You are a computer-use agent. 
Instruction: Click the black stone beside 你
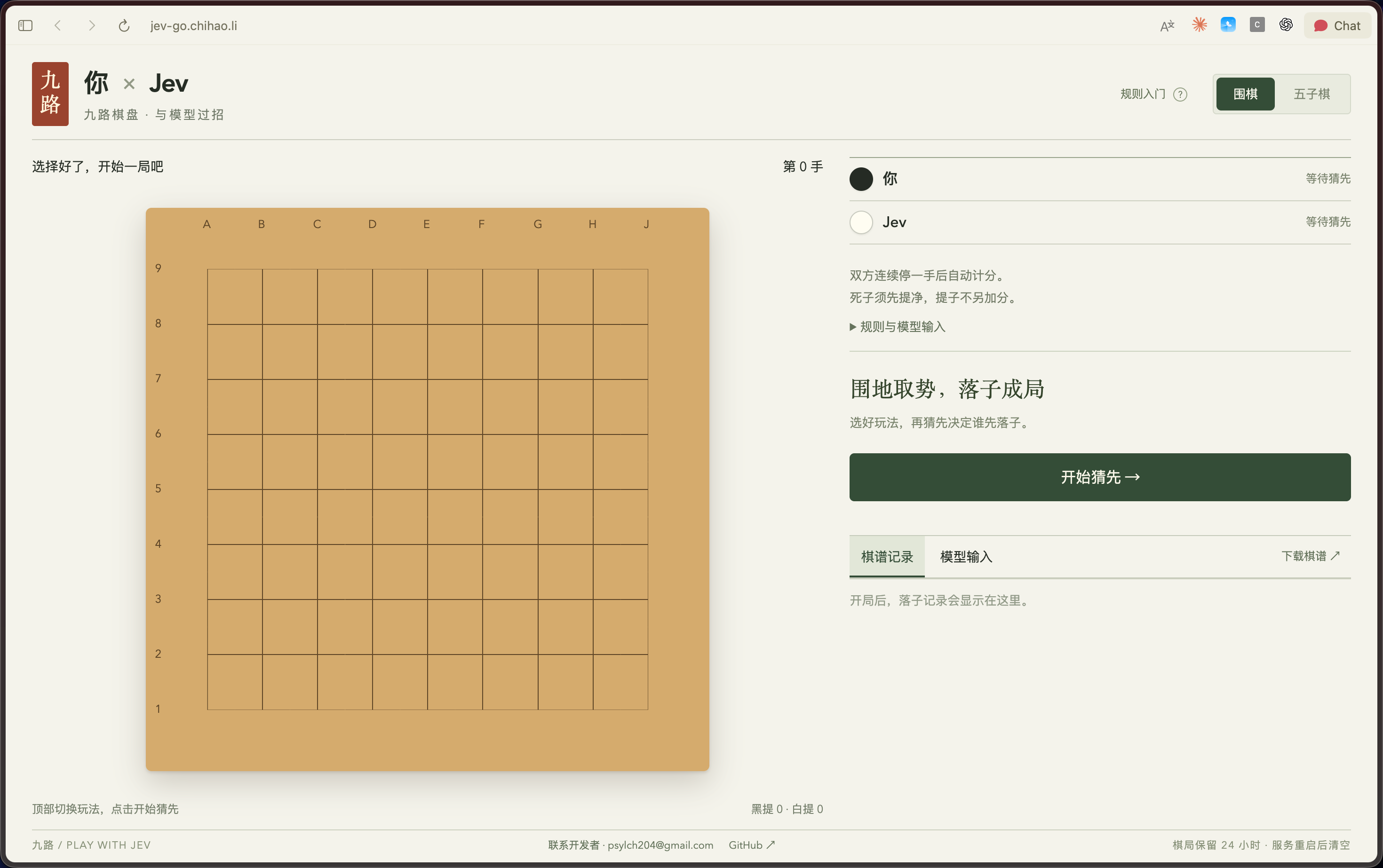coord(861,179)
